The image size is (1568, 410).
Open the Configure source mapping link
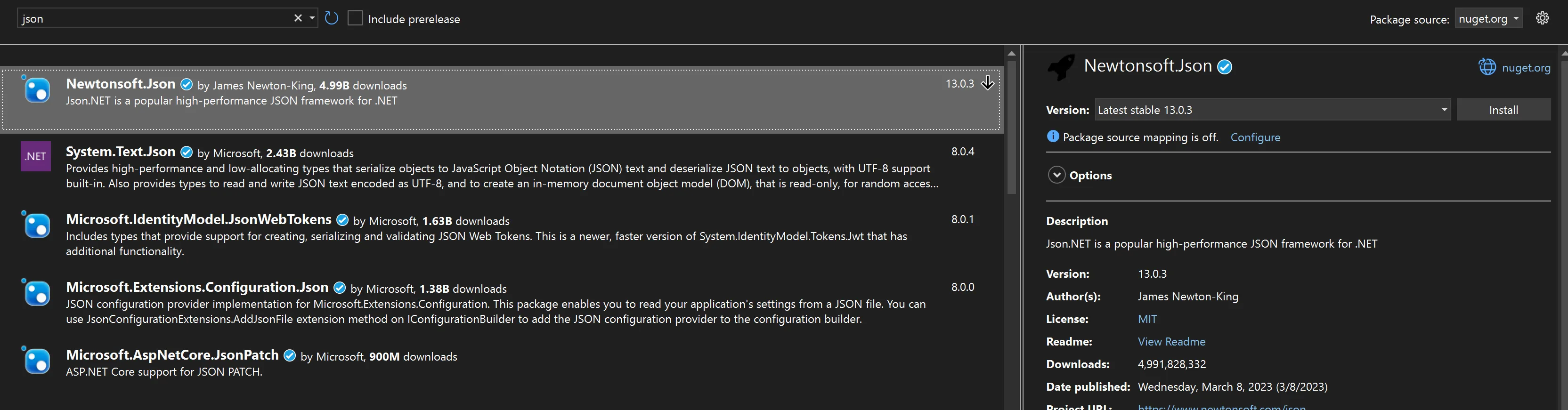[1255, 137]
